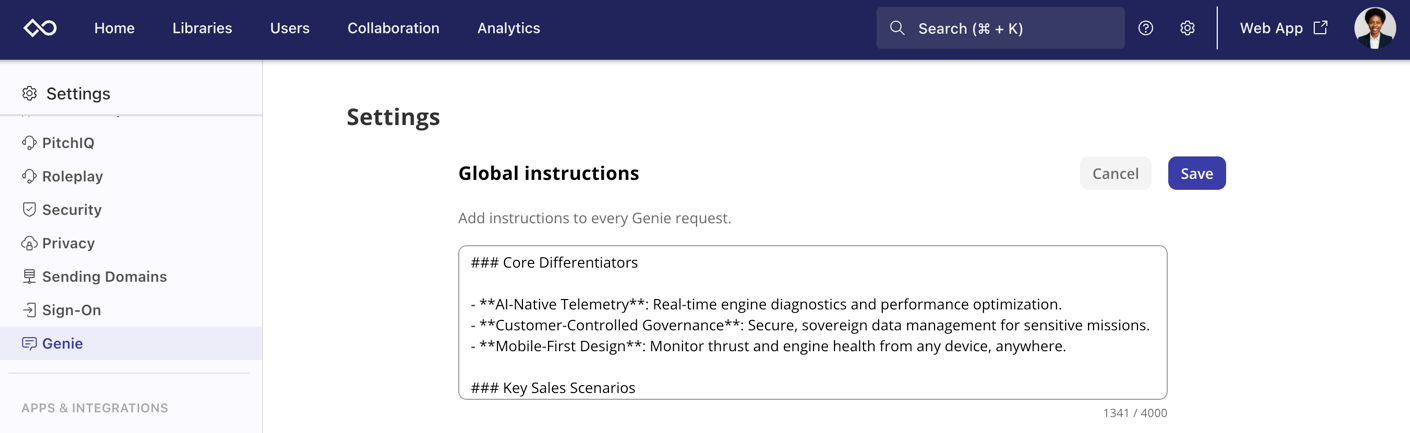Screen dimensions: 1410x433
Task: Click the AI-Native Telemetry line
Action: pyautogui.click(x=766, y=304)
